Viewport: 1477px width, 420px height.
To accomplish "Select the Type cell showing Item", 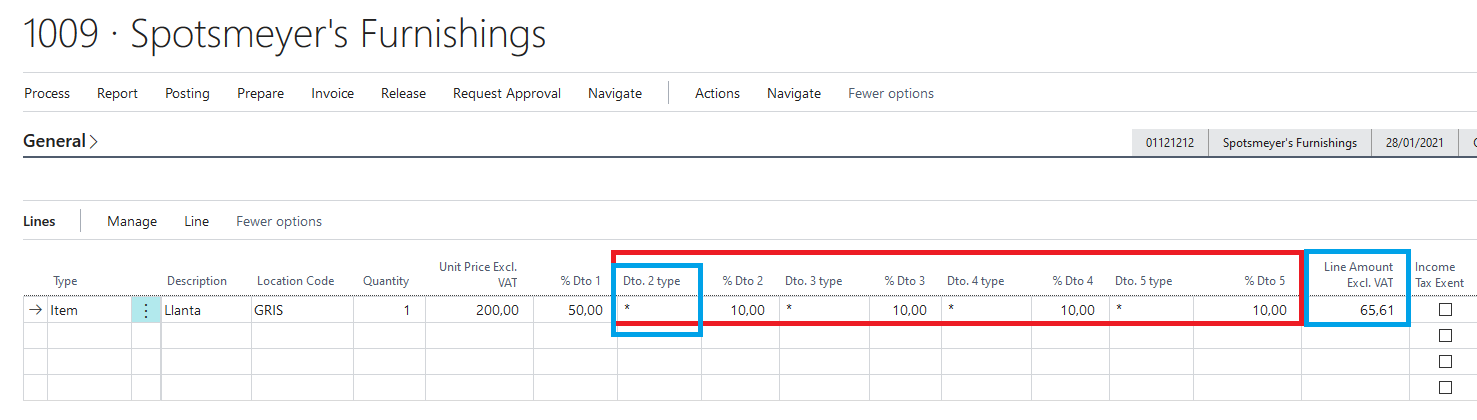I will pyautogui.click(x=89, y=310).
